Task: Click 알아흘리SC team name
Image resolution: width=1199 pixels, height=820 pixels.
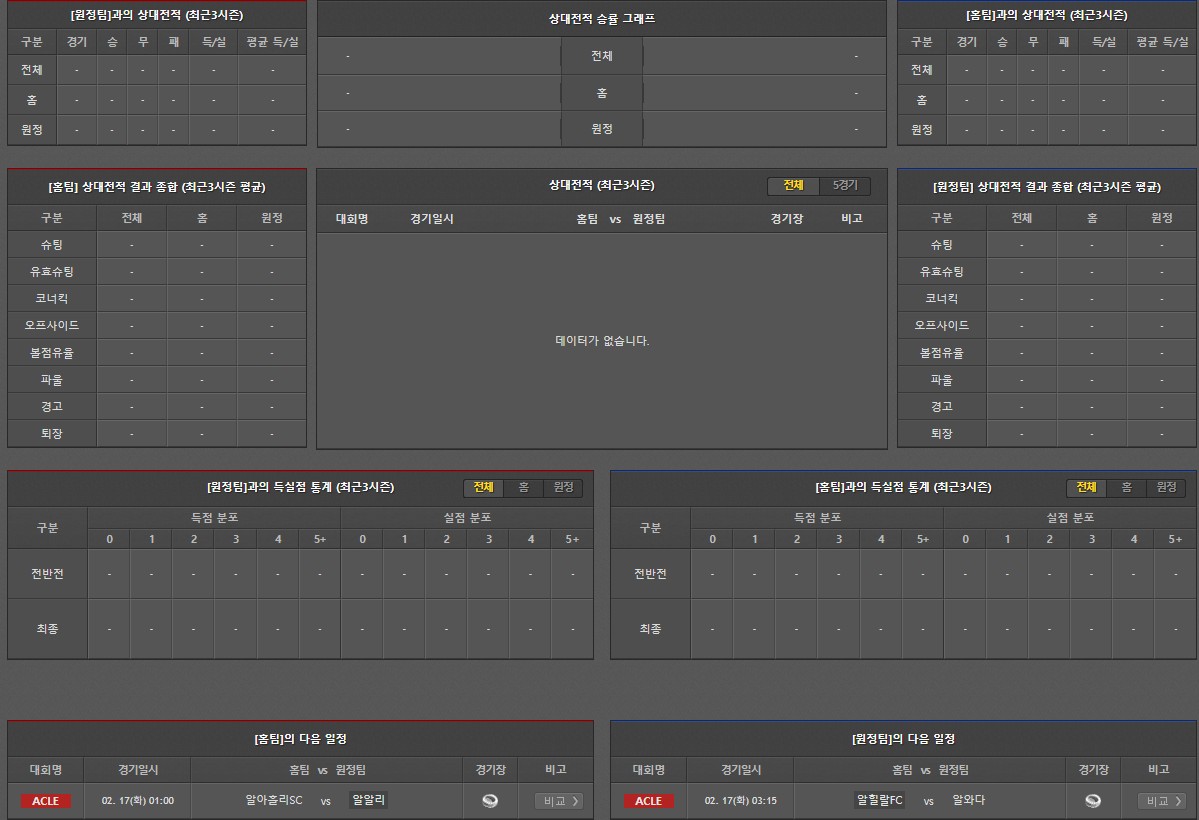Action: [274, 800]
